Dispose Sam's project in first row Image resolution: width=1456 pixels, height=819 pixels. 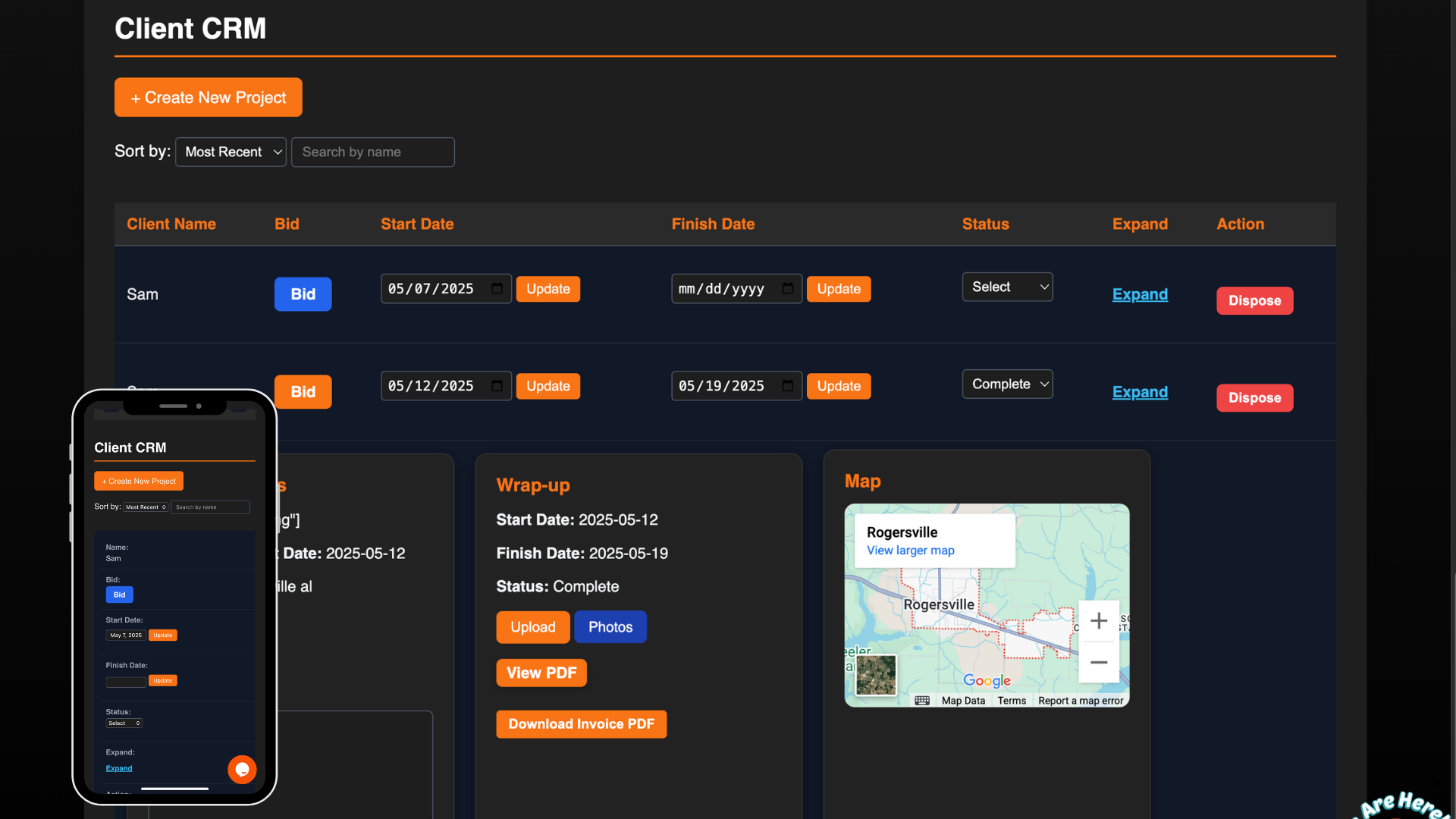(x=1254, y=300)
